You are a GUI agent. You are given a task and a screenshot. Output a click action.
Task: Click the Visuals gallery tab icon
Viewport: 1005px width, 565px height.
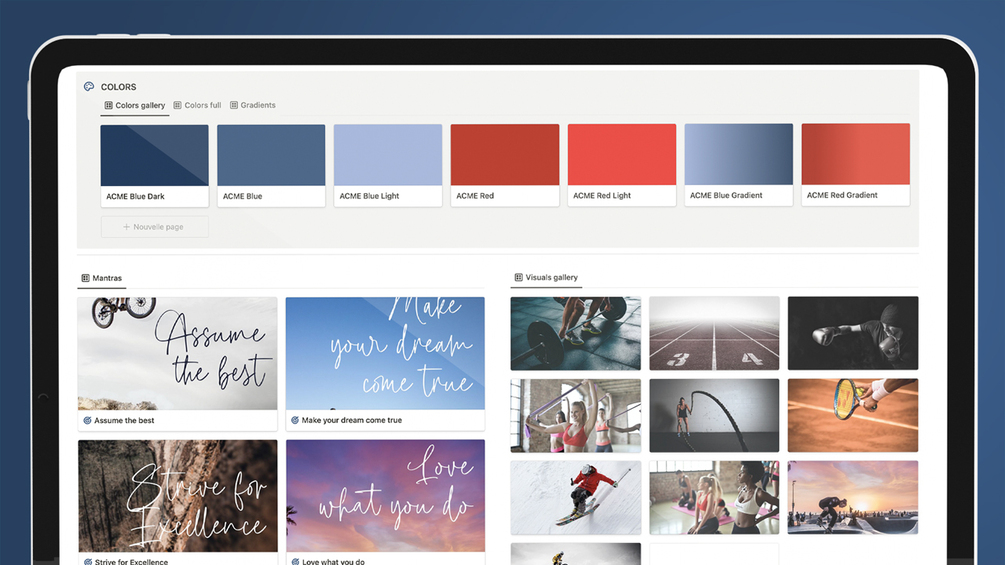pyautogui.click(x=519, y=277)
